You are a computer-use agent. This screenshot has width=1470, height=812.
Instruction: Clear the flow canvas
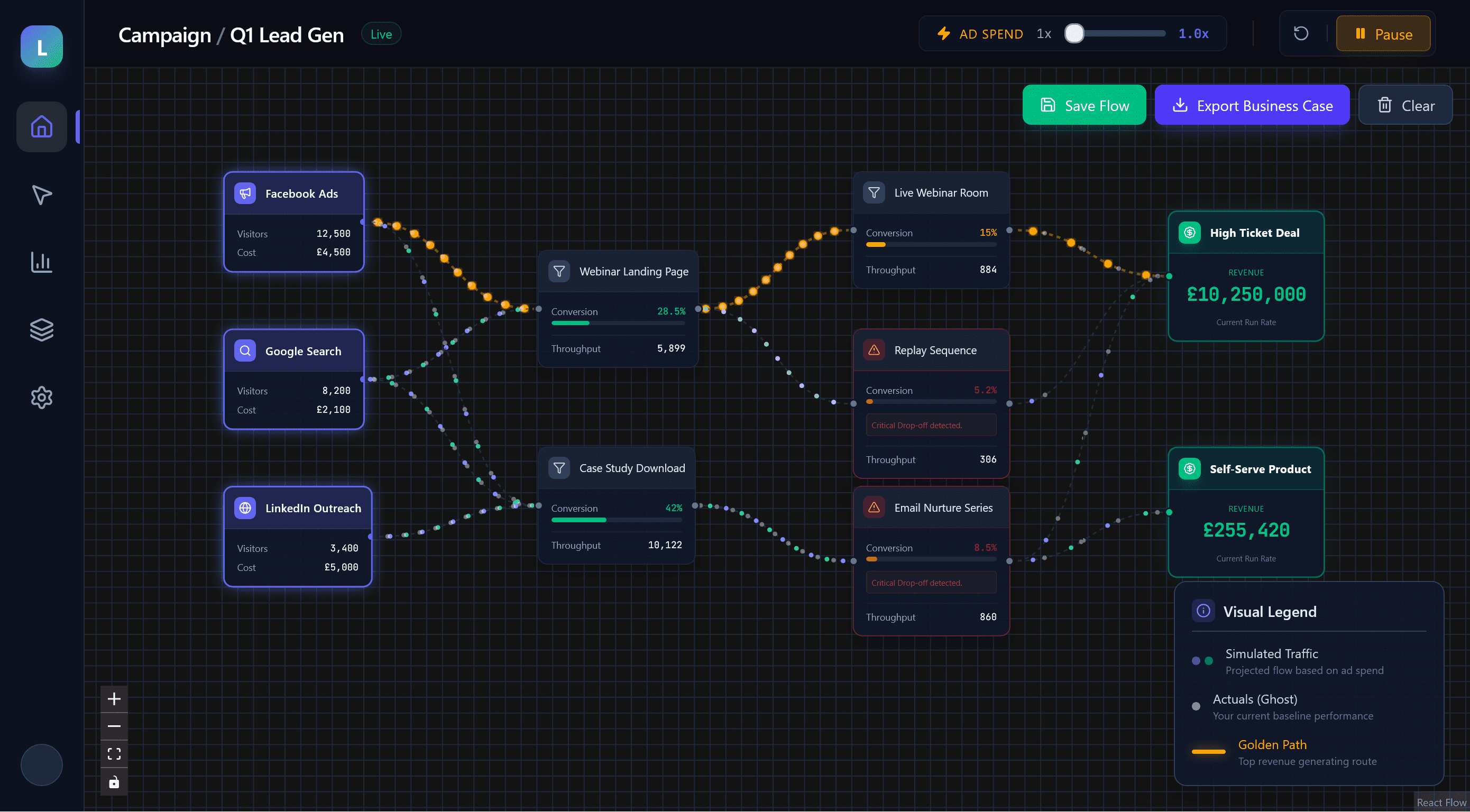pyautogui.click(x=1405, y=106)
